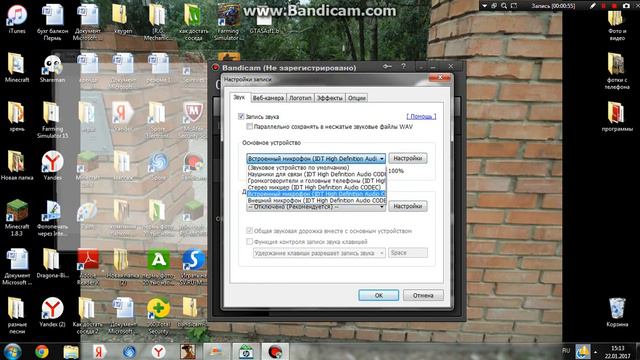Open the red Yandex Я taskbar icon
The height and width of the screenshot is (360, 640).
point(98,351)
